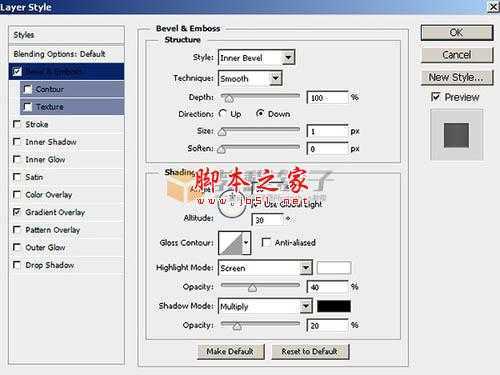The image size is (500, 375).
Task: Open the Style dropdown showing Inner Bevel
Action: pos(256,58)
